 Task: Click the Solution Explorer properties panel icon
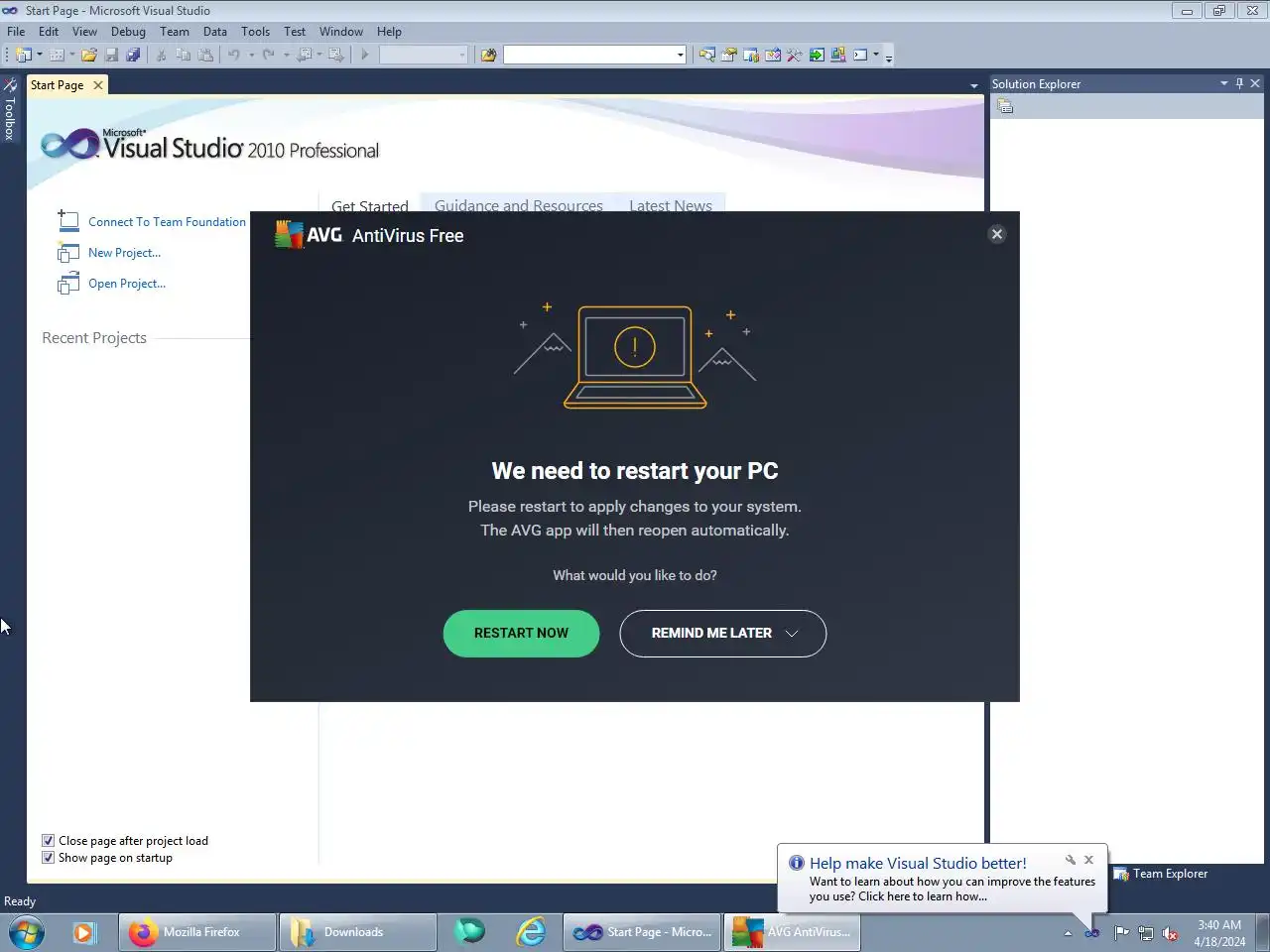pos(1005,106)
